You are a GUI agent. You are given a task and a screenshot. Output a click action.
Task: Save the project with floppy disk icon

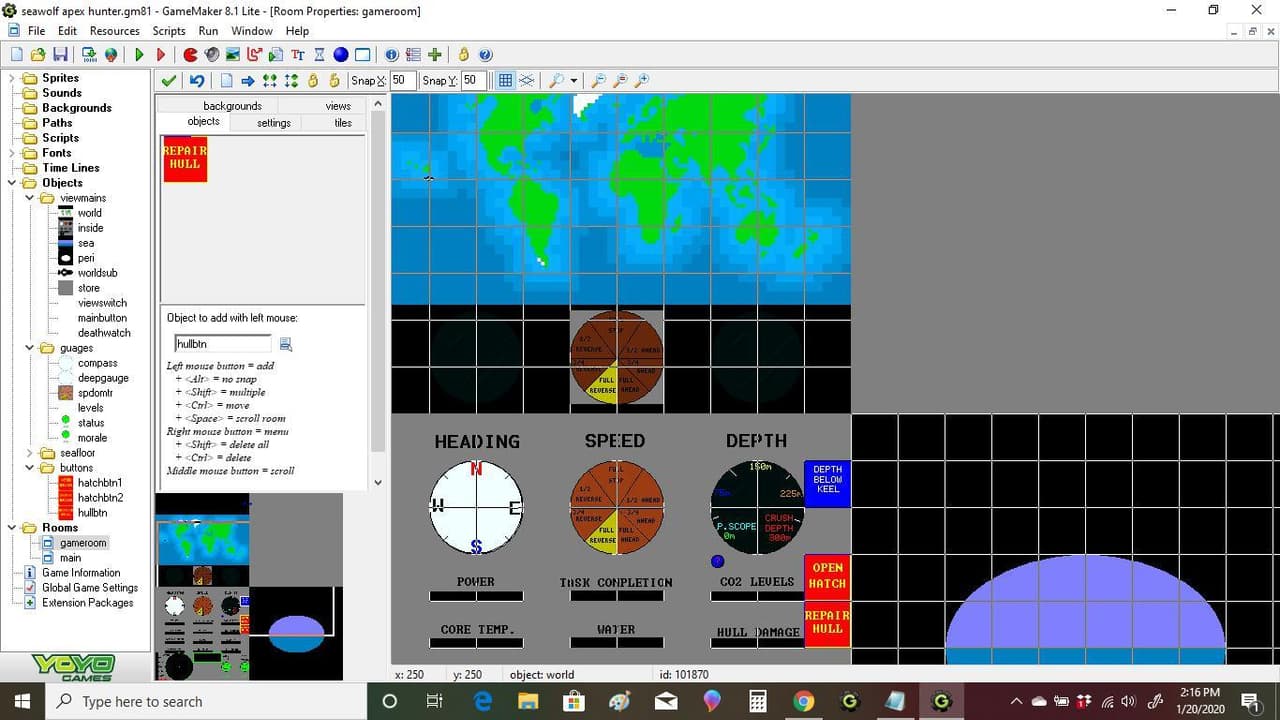click(60, 55)
